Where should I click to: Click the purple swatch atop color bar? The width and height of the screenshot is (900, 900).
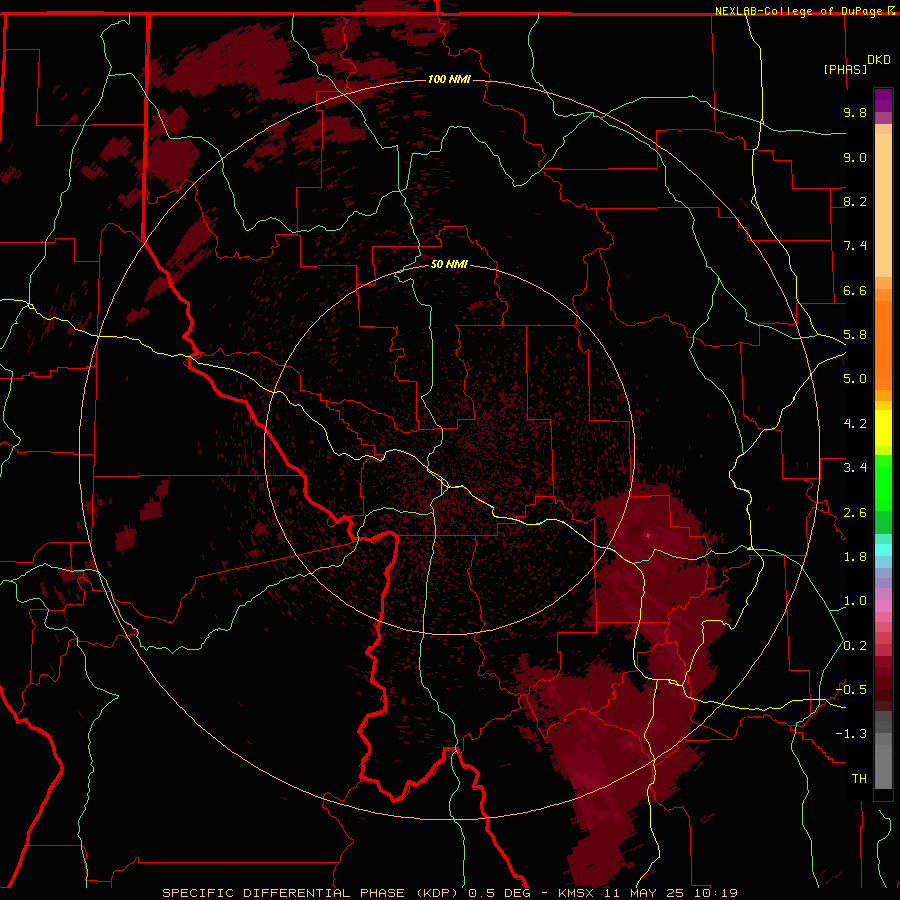pos(883,100)
